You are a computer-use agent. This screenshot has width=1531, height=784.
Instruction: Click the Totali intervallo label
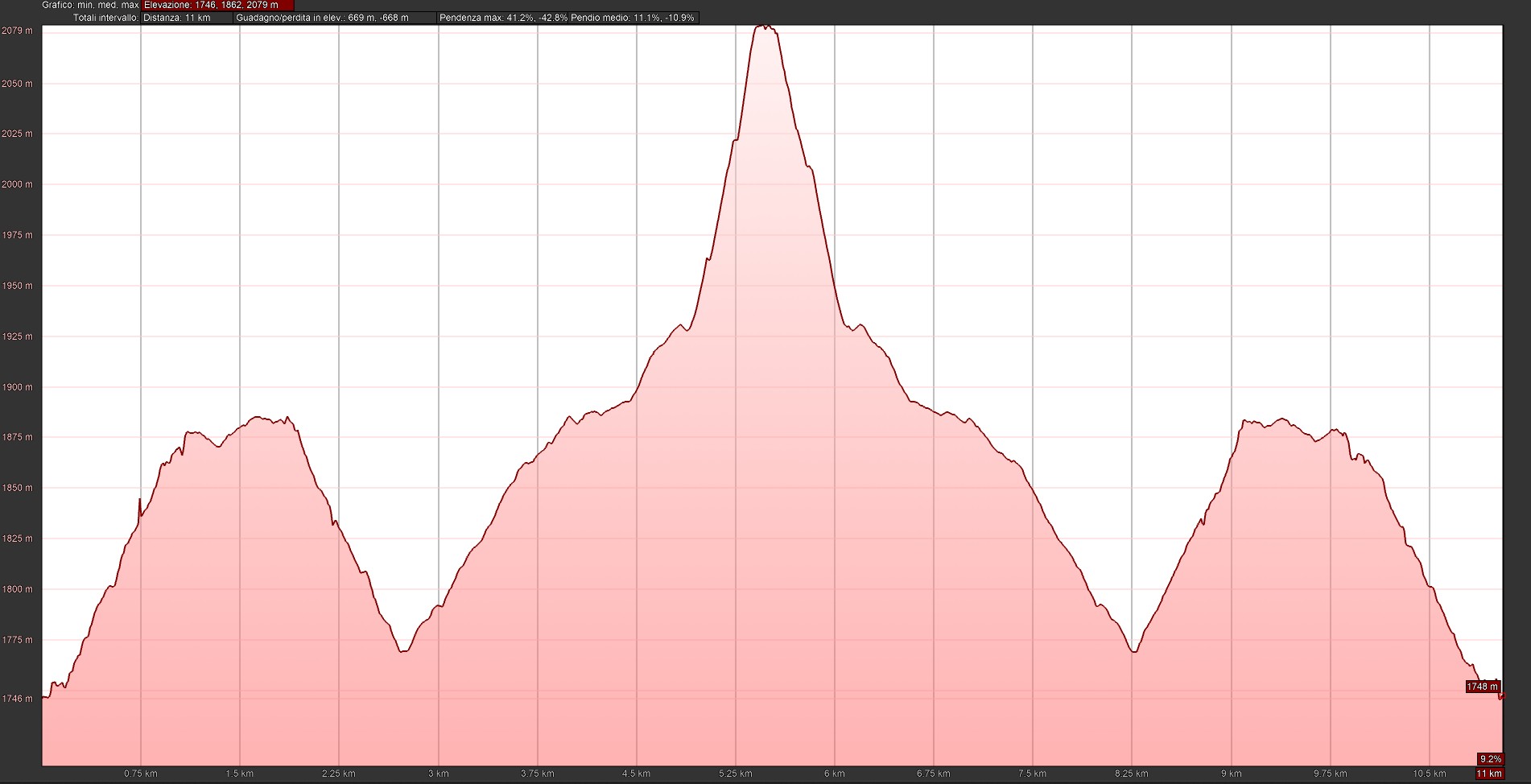(105, 18)
